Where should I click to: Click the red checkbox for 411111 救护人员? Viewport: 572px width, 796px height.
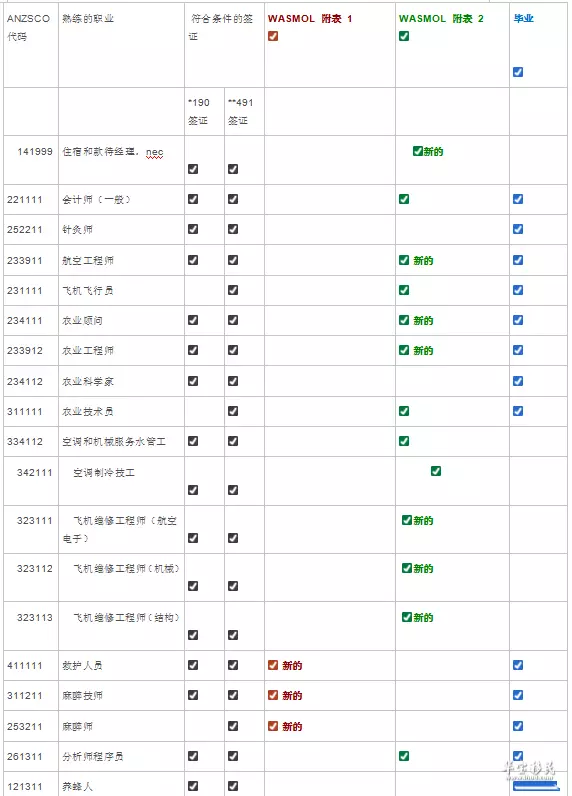(273, 665)
